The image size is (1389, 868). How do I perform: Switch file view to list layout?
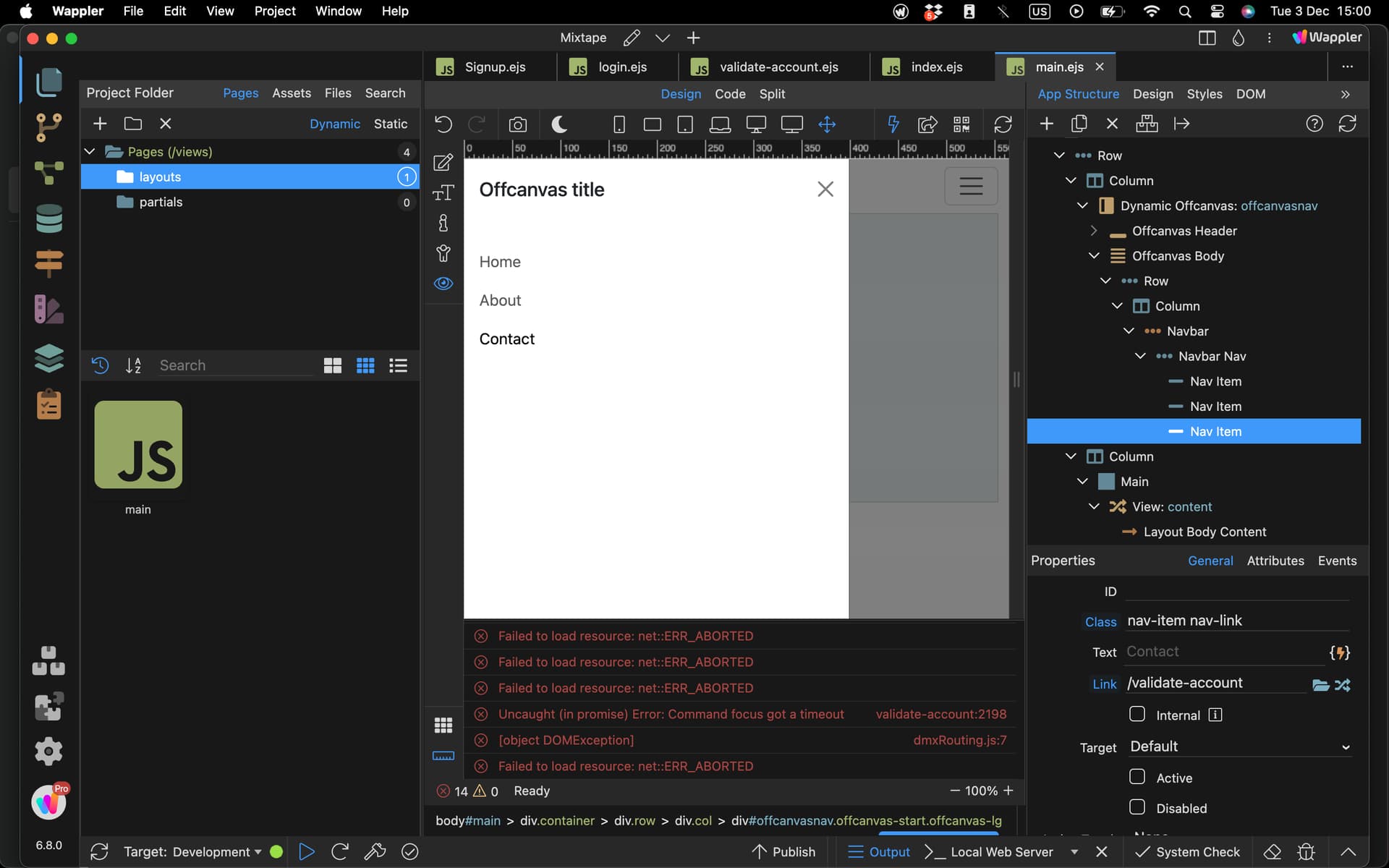pos(399,365)
